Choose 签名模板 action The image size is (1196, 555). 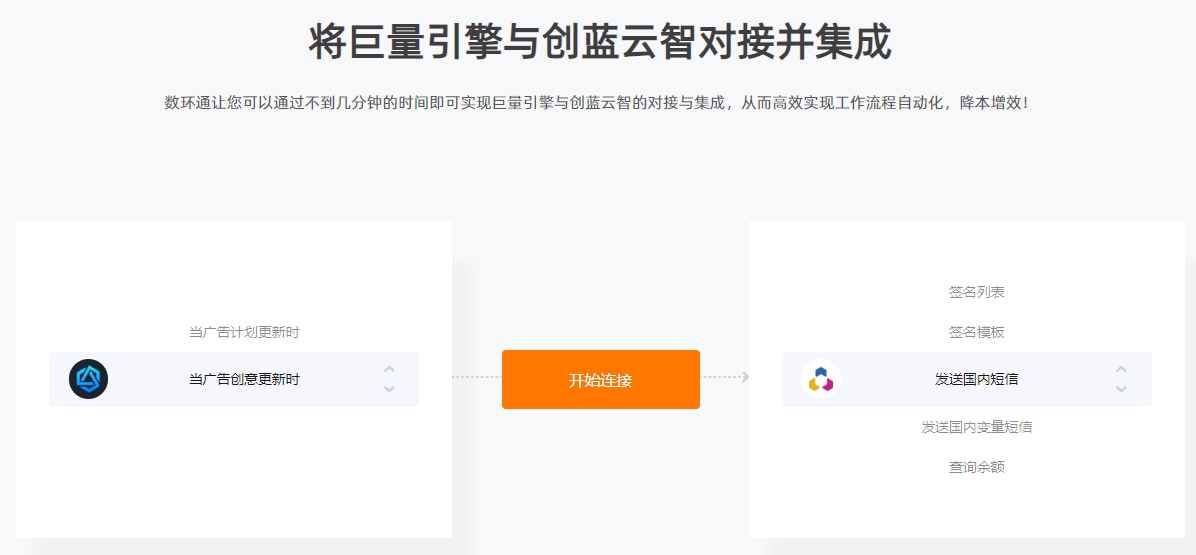976,332
